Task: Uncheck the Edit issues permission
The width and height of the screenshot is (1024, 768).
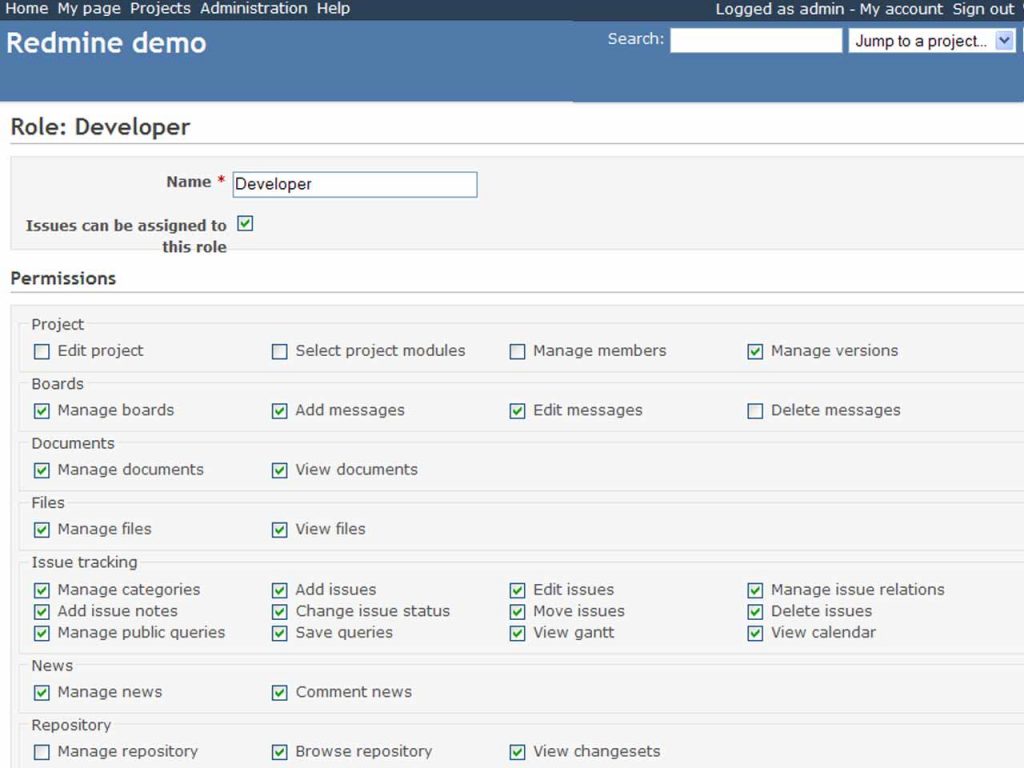Action: point(517,589)
